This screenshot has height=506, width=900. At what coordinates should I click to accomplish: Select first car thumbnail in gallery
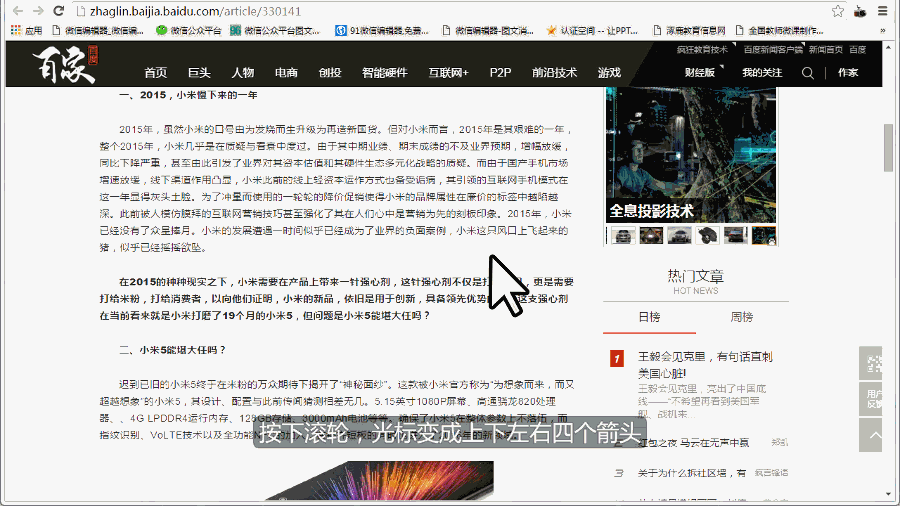pyautogui.click(x=623, y=236)
